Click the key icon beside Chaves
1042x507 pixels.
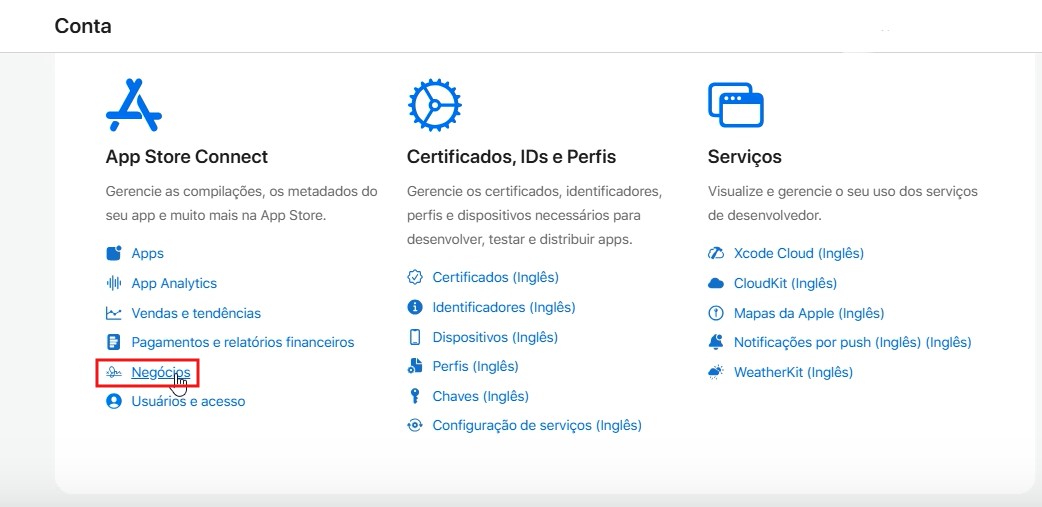[x=415, y=396]
